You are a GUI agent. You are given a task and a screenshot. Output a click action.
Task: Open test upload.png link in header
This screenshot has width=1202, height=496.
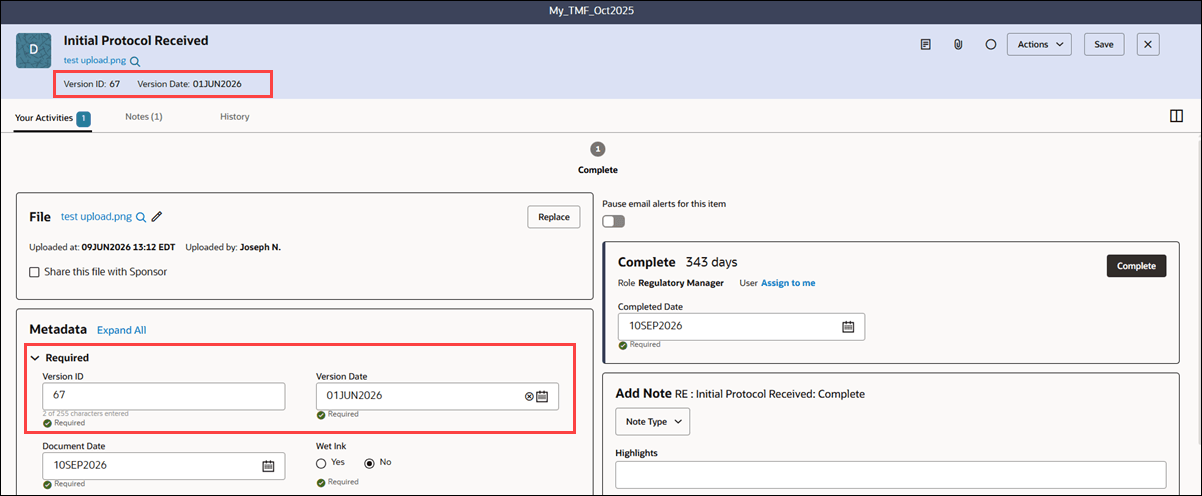click(95, 61)
